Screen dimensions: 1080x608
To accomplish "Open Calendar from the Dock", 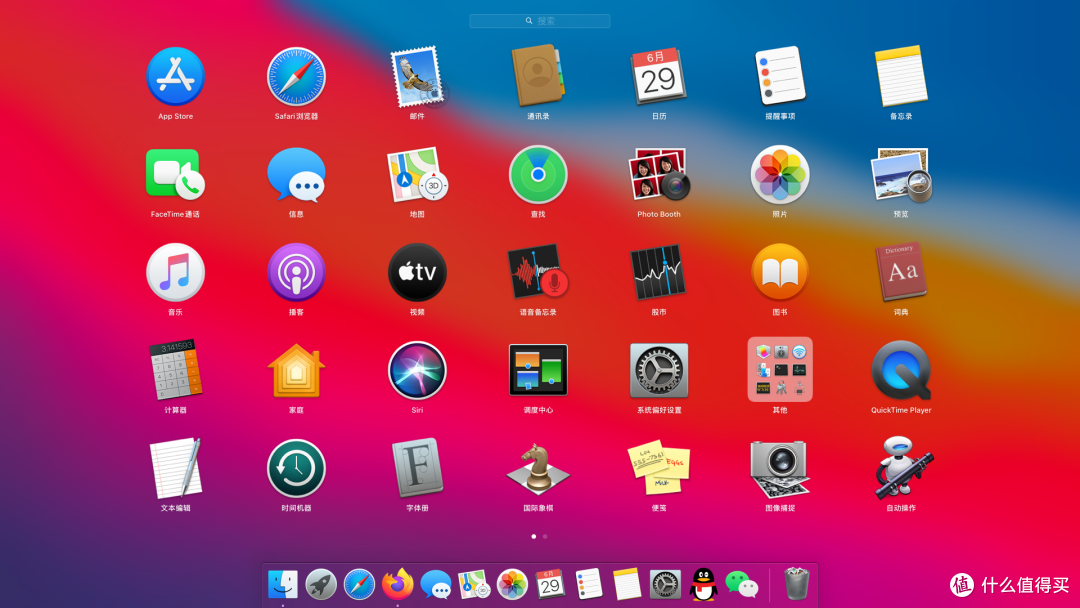I will 550,585.
